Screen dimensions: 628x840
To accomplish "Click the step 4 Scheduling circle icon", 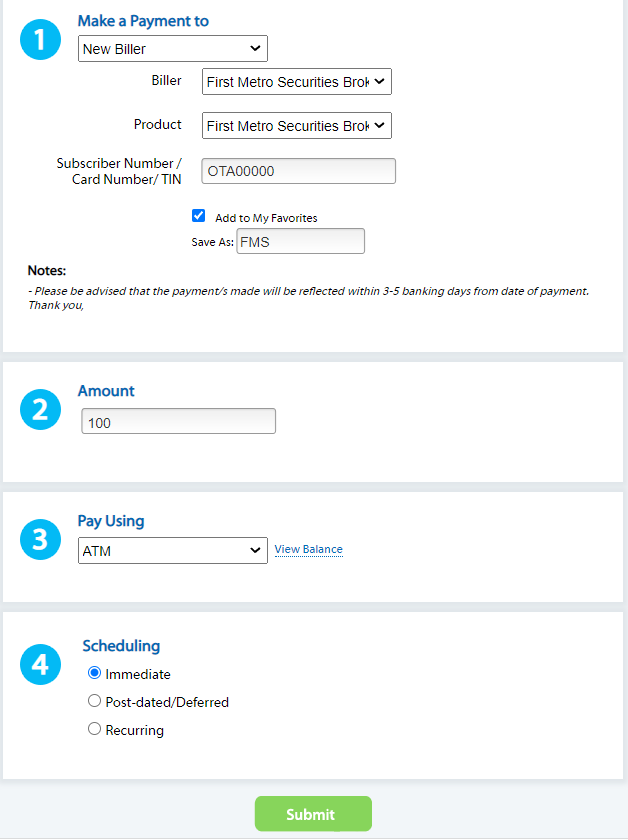I will click(40, 664).
